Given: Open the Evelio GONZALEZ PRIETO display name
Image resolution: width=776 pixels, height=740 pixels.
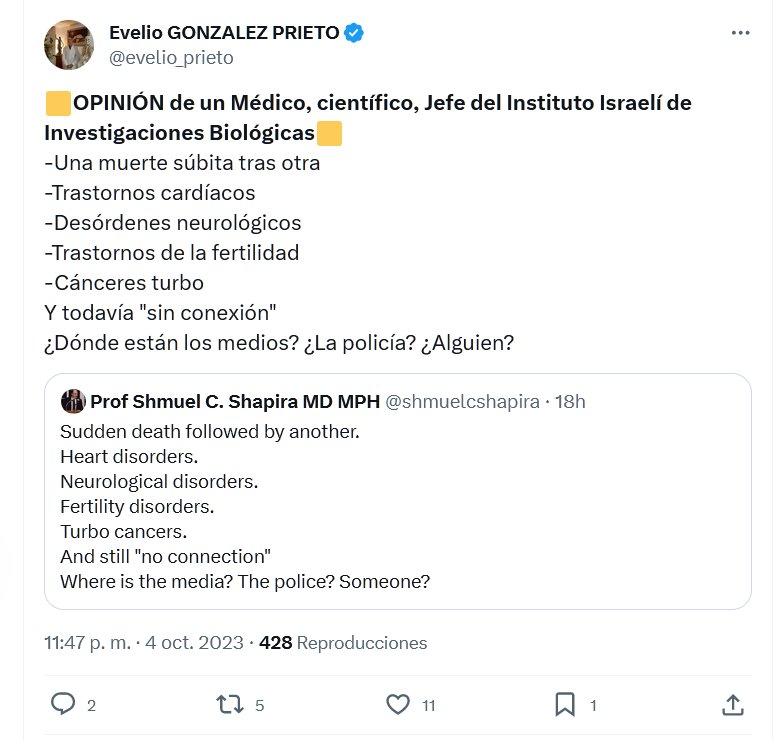Looking at the screenshot, I should (224, 33).
